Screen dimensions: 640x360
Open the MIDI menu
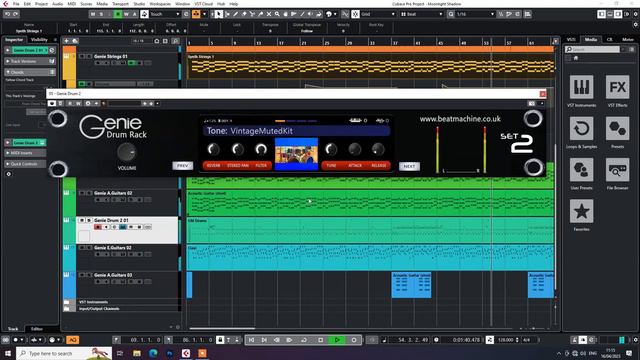pyautogui.click(x=71, y=4)
